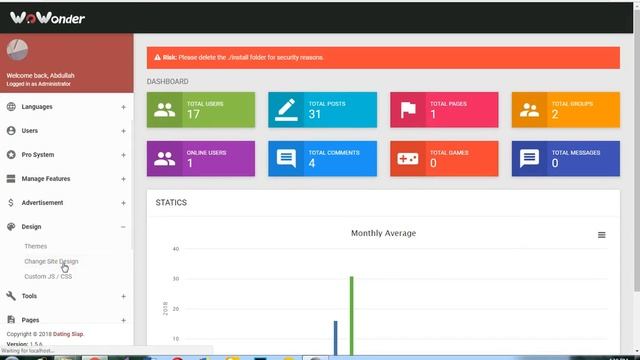Screen dimensions: 640x360
Task: Click the Total Pages label
Action: [448, 104]
